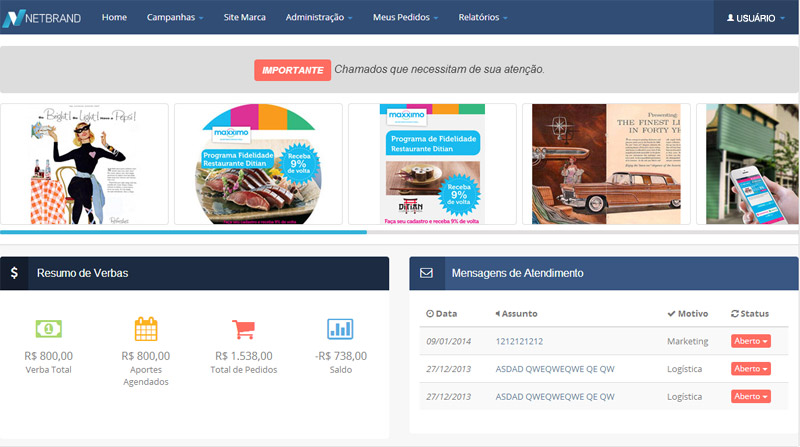Click the Motivo column header

tap(688, 314)
